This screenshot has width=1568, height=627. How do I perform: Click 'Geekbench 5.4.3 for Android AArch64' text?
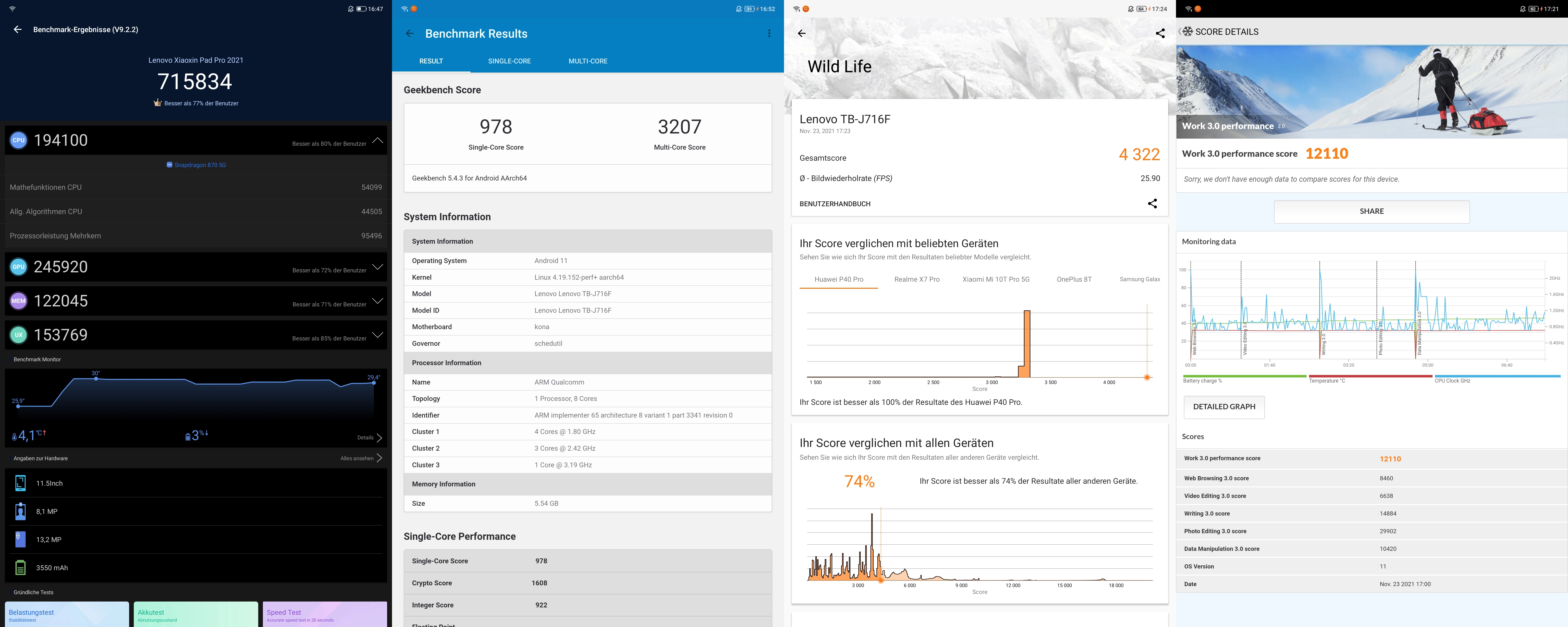click(469, 178)
